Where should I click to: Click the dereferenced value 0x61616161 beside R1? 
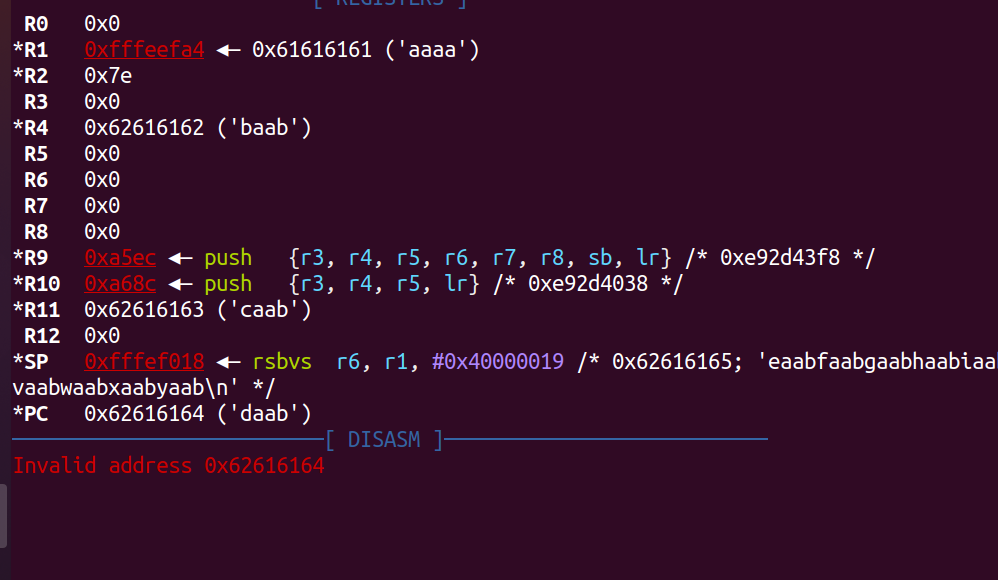click(x=312, y=50)
